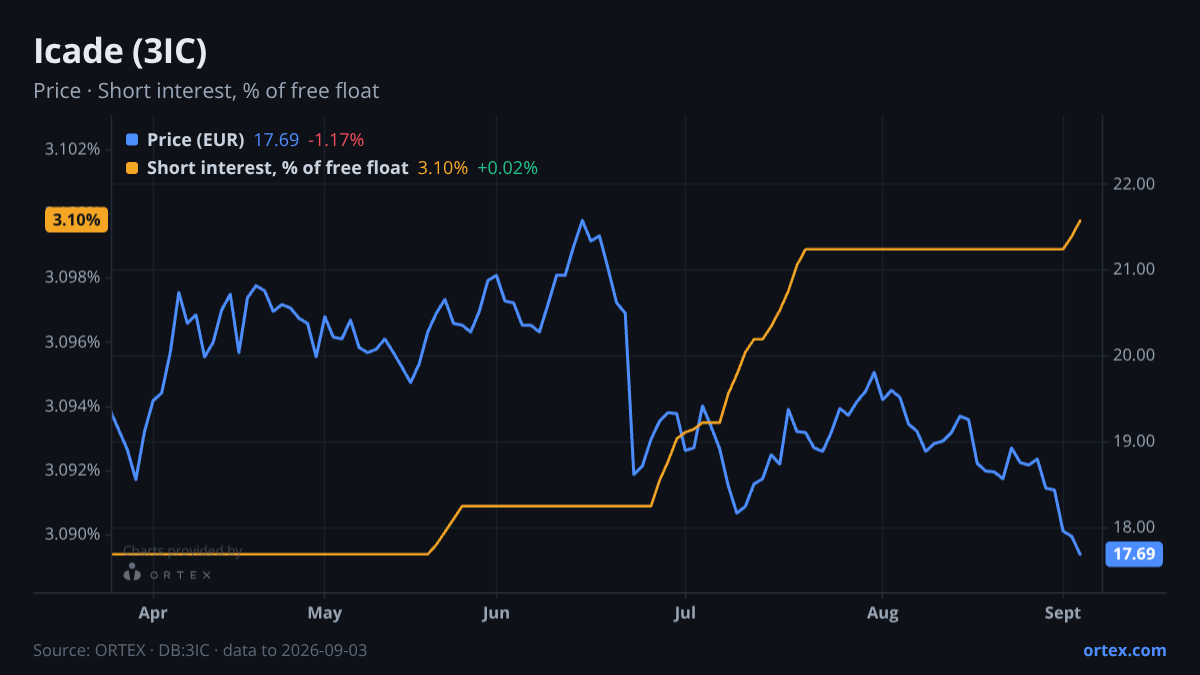Screen dimensions: 1200x675
Task: Click the 18.00 right axis label
Action: 1133,527
